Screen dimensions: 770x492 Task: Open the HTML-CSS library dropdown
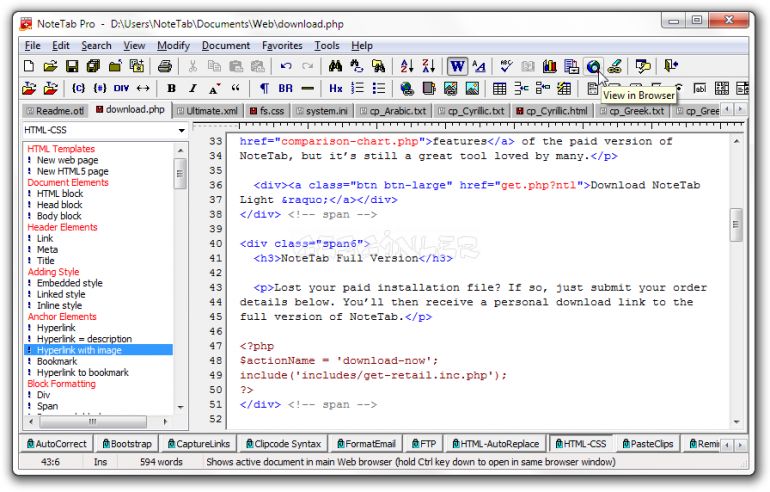click(181, 131)
